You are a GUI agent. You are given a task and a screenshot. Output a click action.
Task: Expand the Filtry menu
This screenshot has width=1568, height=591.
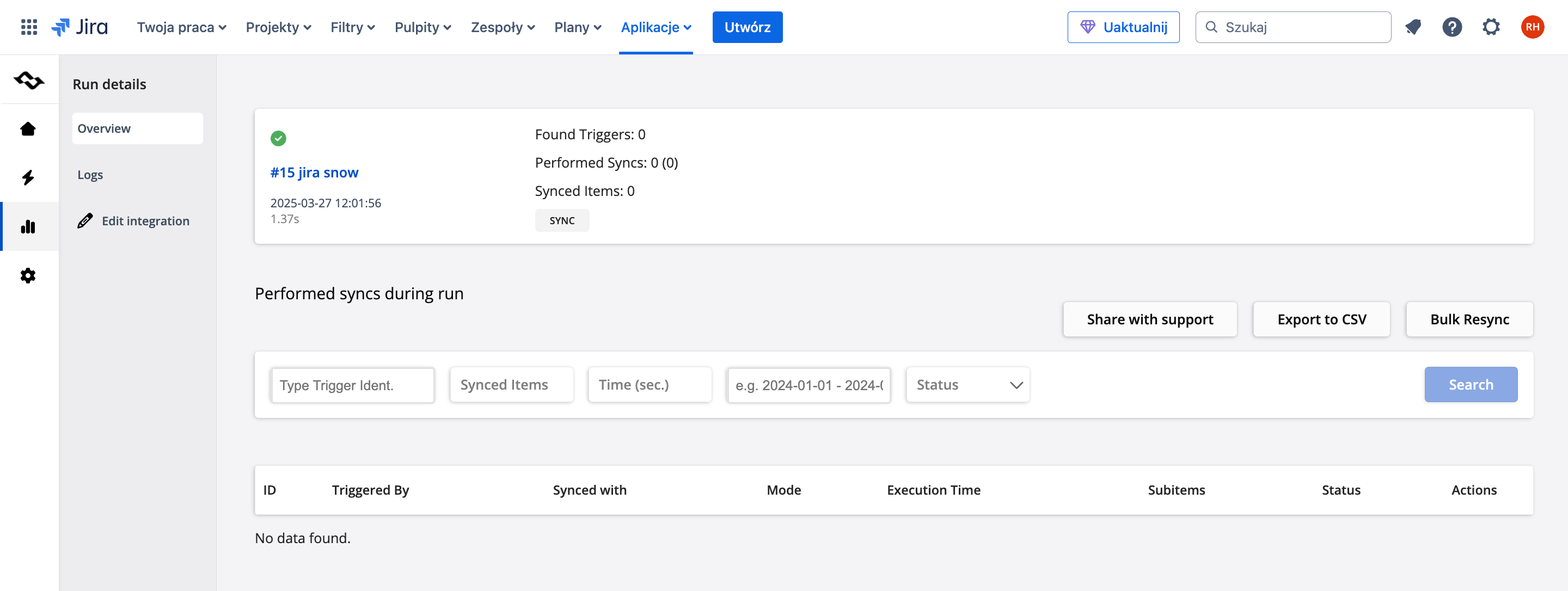pyautogui.click(x=352, y=27)
